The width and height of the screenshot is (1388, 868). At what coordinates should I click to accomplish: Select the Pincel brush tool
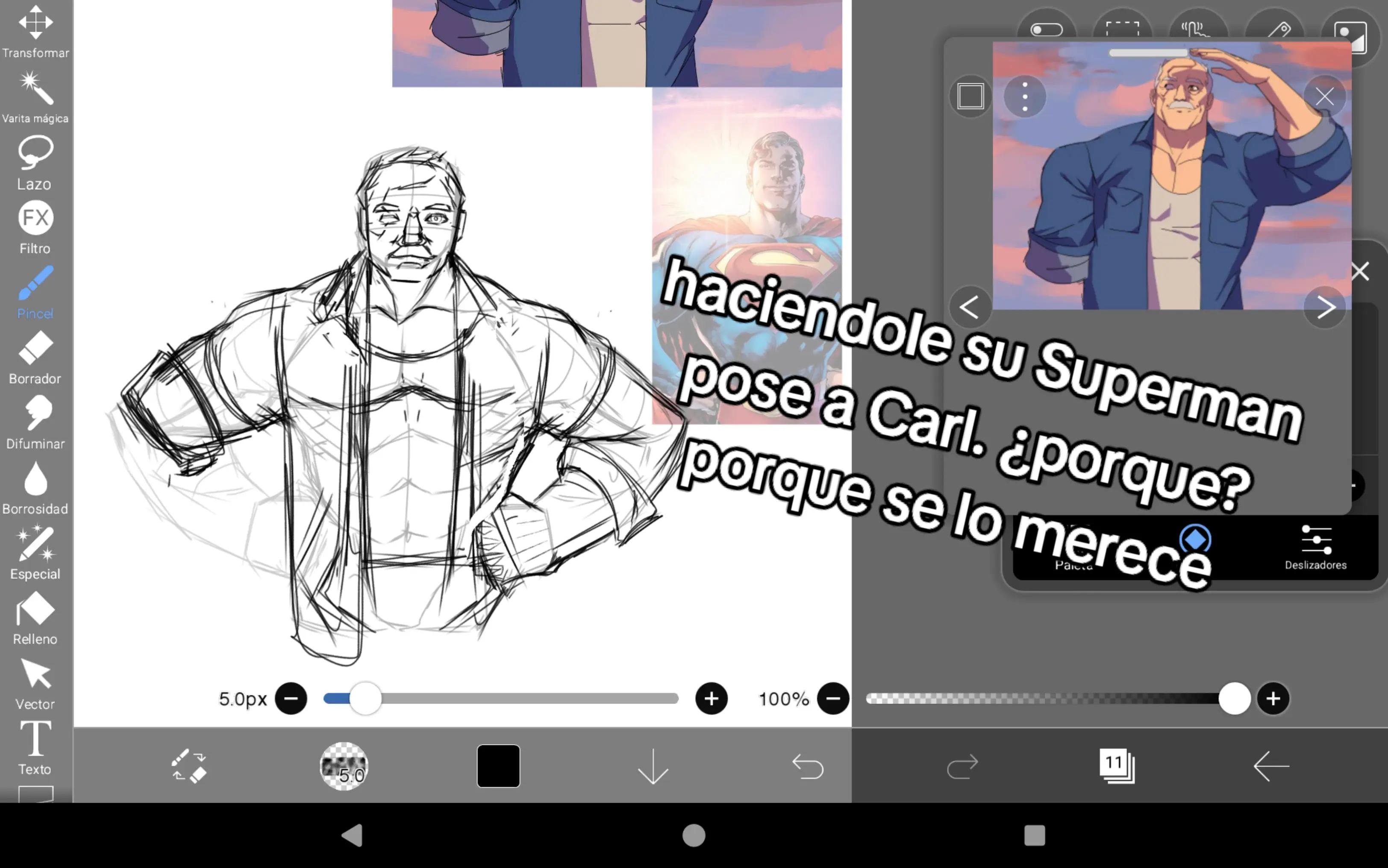pos(35,293)
